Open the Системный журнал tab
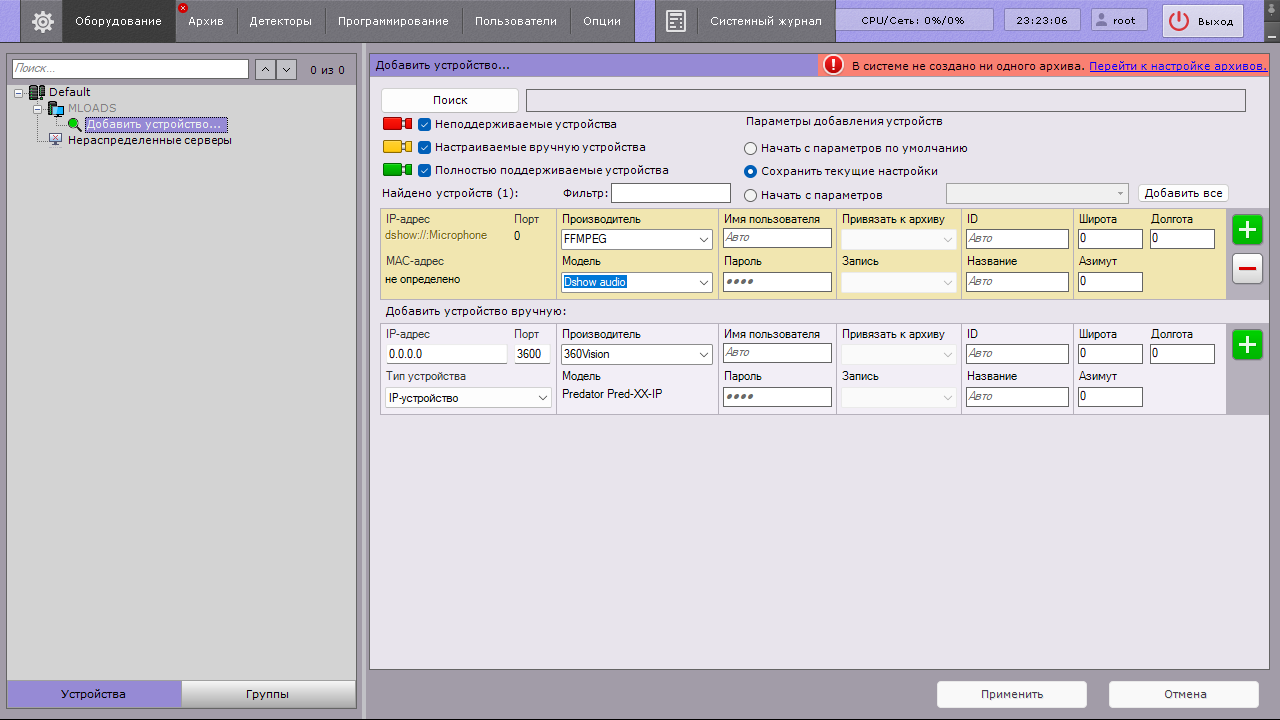Image resolution: width=1280 pixels, height=720 pixels. (766, 21)
